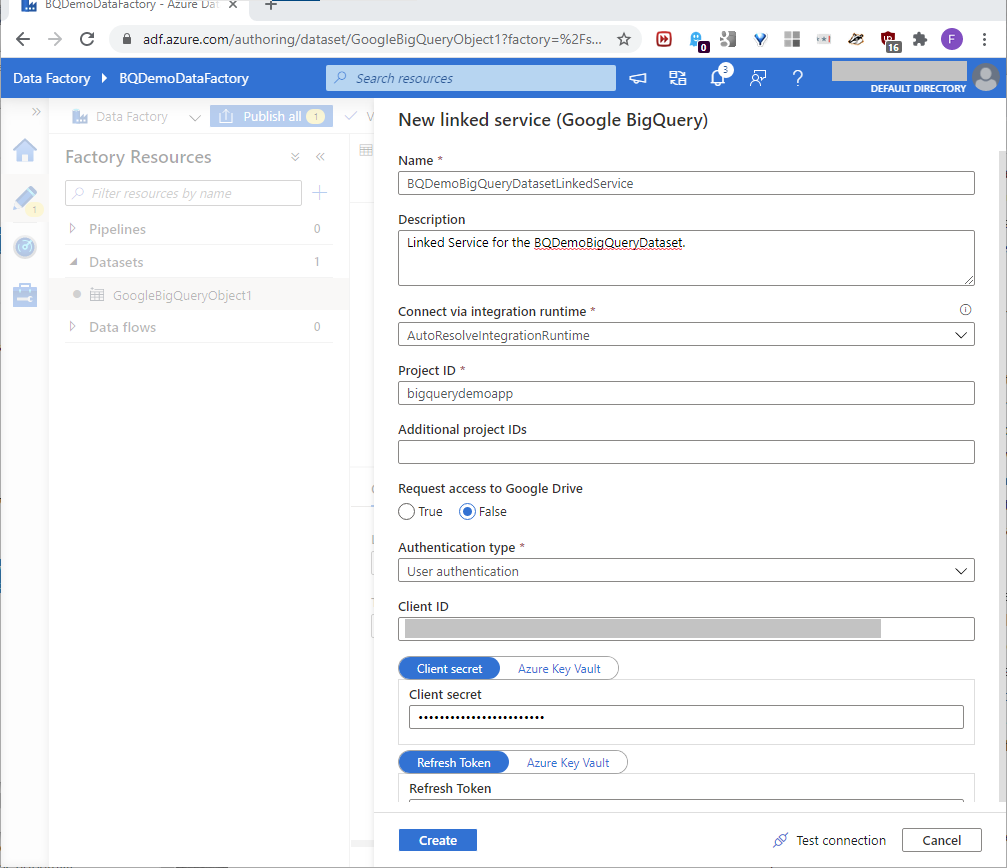Click the Filter resources by name box
This screenshot has height=868, width=1007.
pos(183,193)
